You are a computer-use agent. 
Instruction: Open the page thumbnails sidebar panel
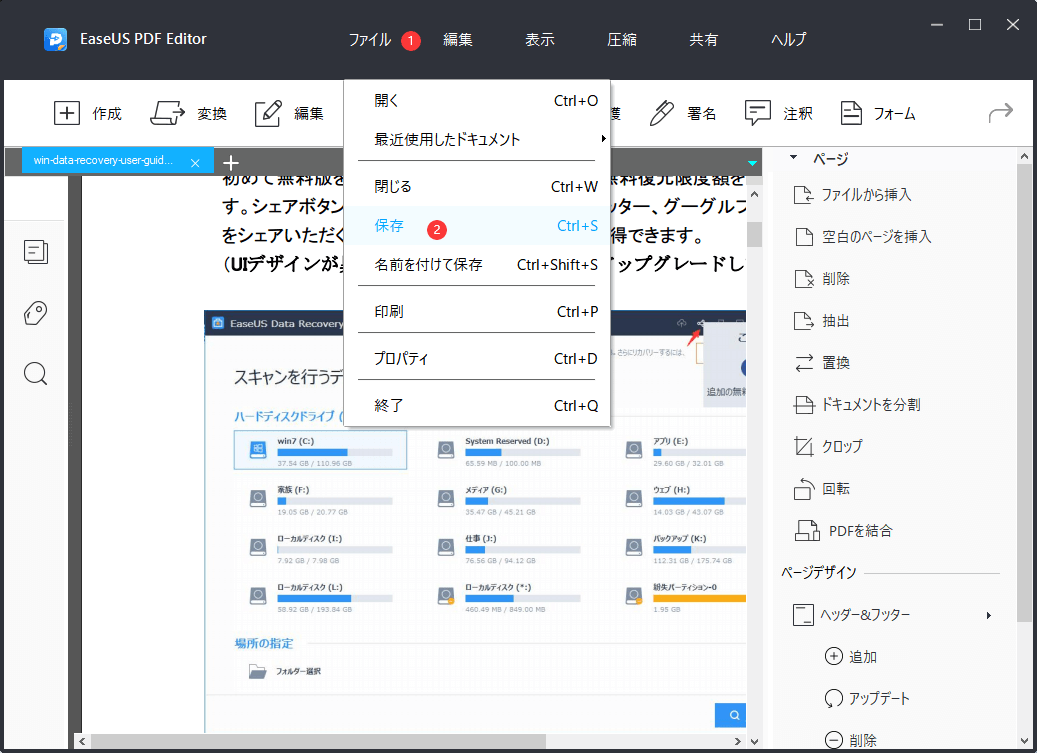click(x=36, y=253)
